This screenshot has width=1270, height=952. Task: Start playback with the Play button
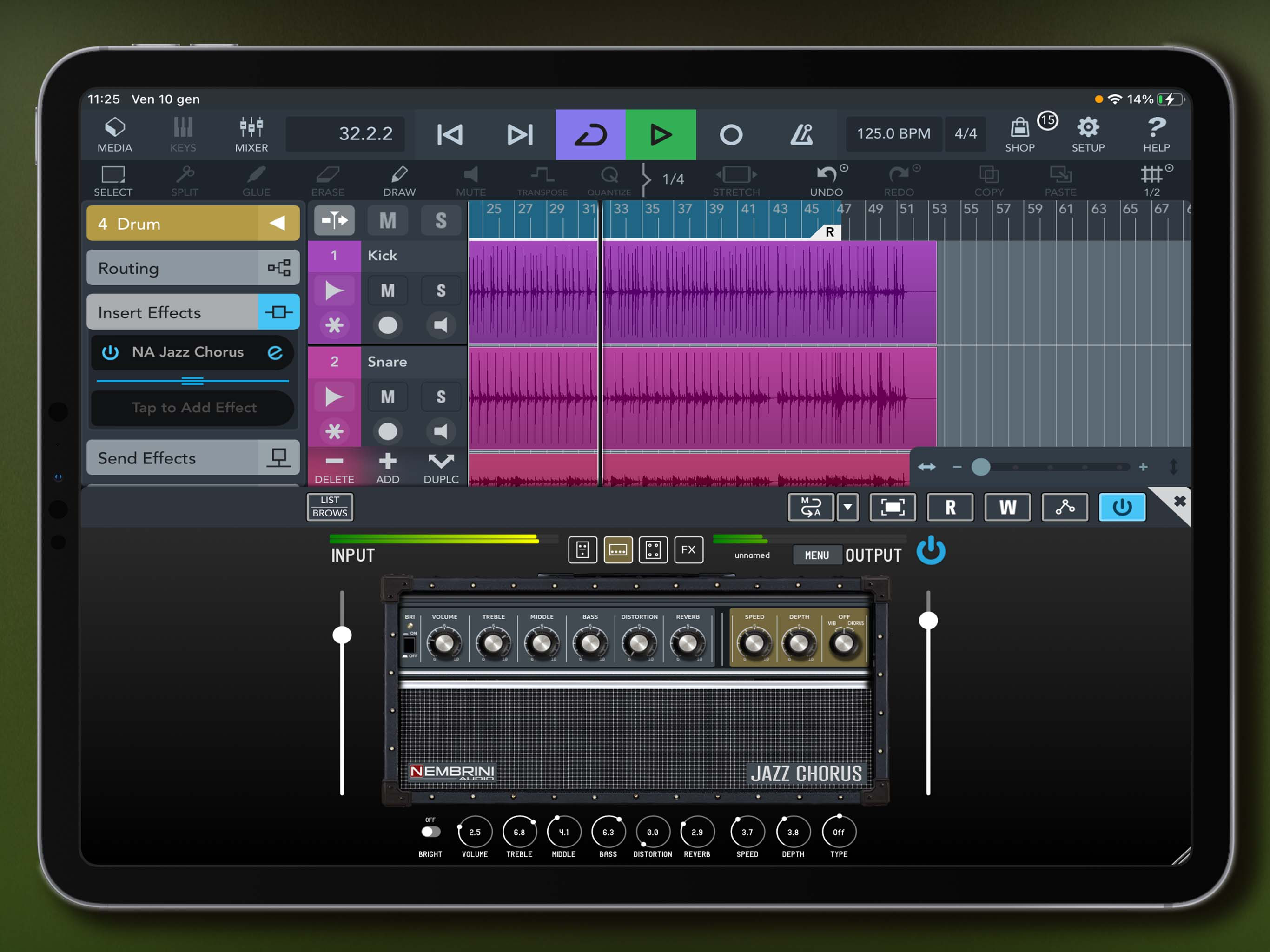click(x=661, y=135)
